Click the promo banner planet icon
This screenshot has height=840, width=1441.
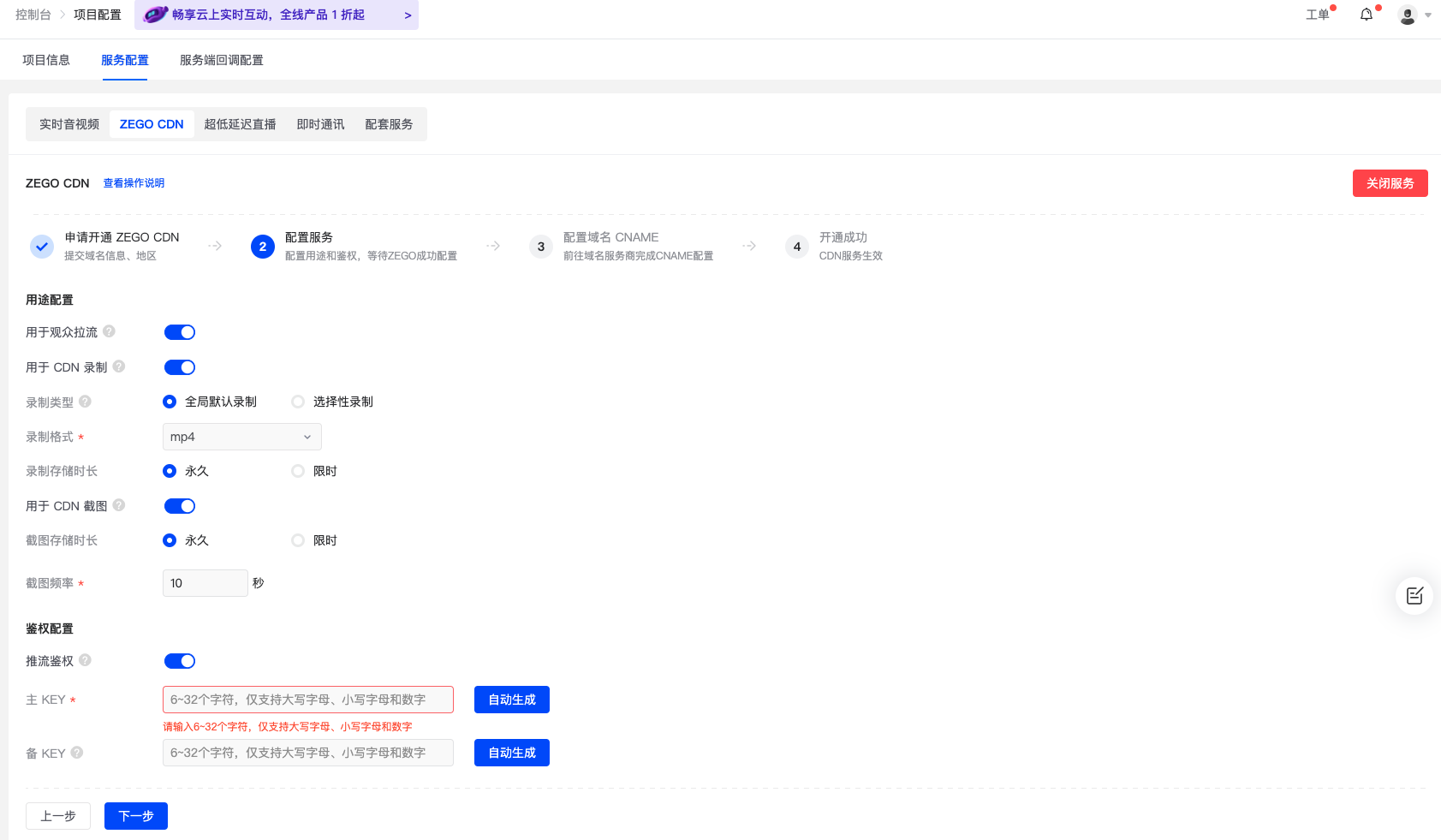[155, 15]
